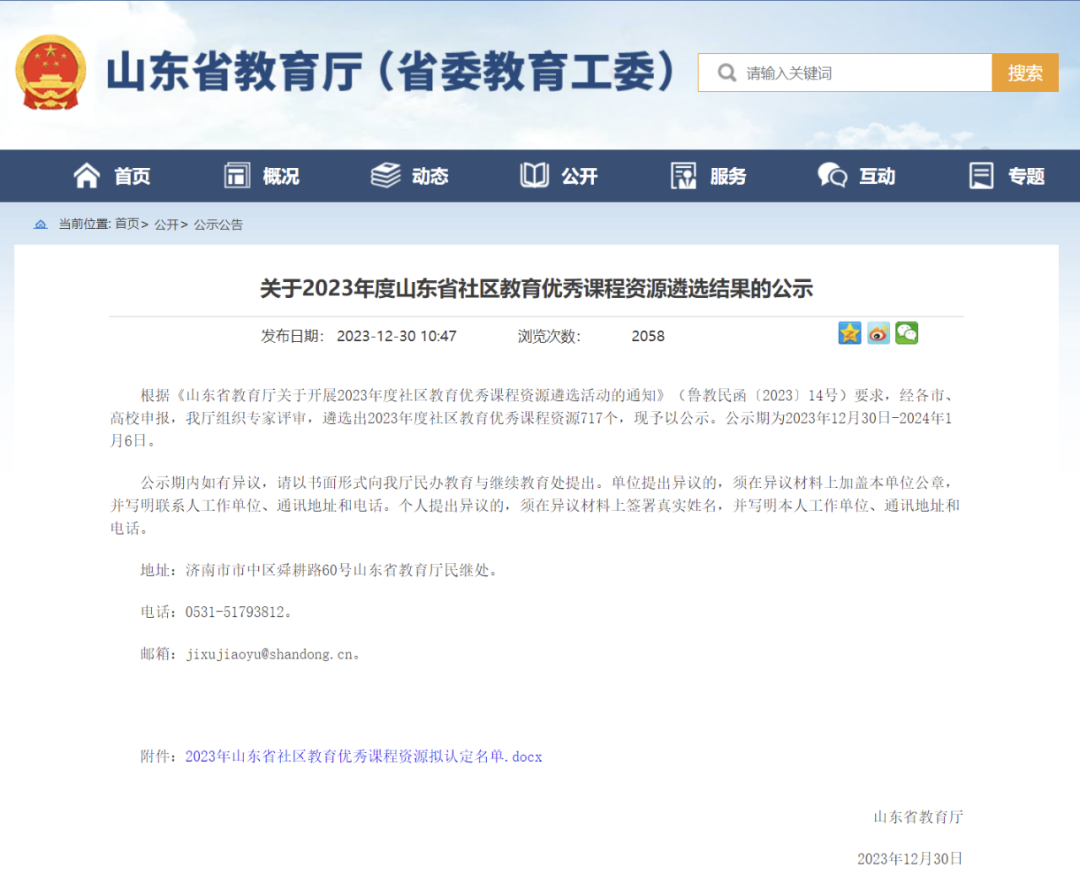Click 公开 in the breadcrumb trail
The height and width of the screenshot is (878, 1080).
166,225
